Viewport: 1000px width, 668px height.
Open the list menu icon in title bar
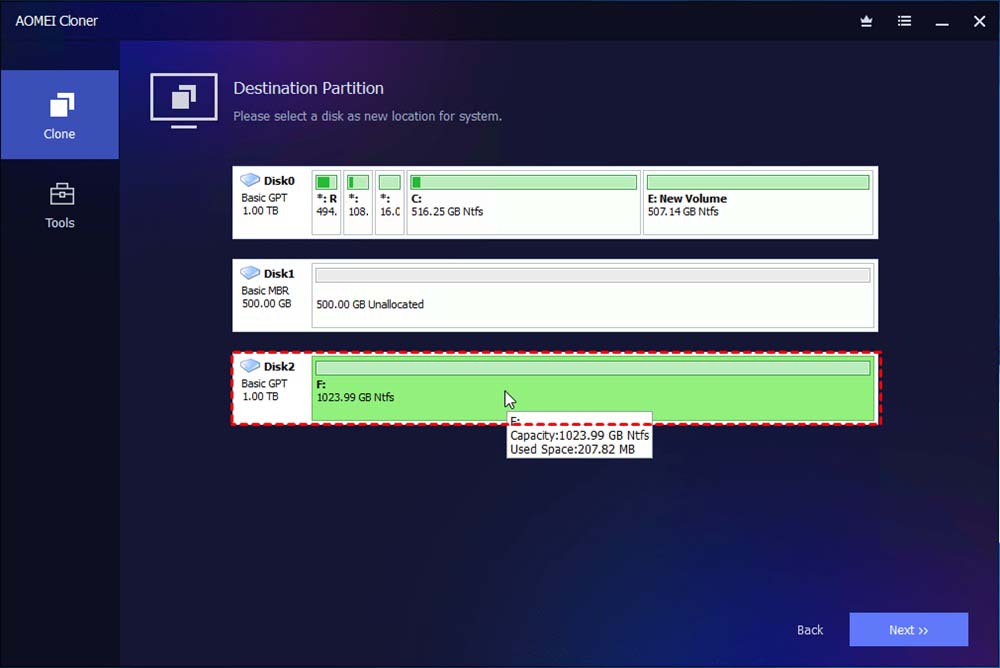[904, 21]
